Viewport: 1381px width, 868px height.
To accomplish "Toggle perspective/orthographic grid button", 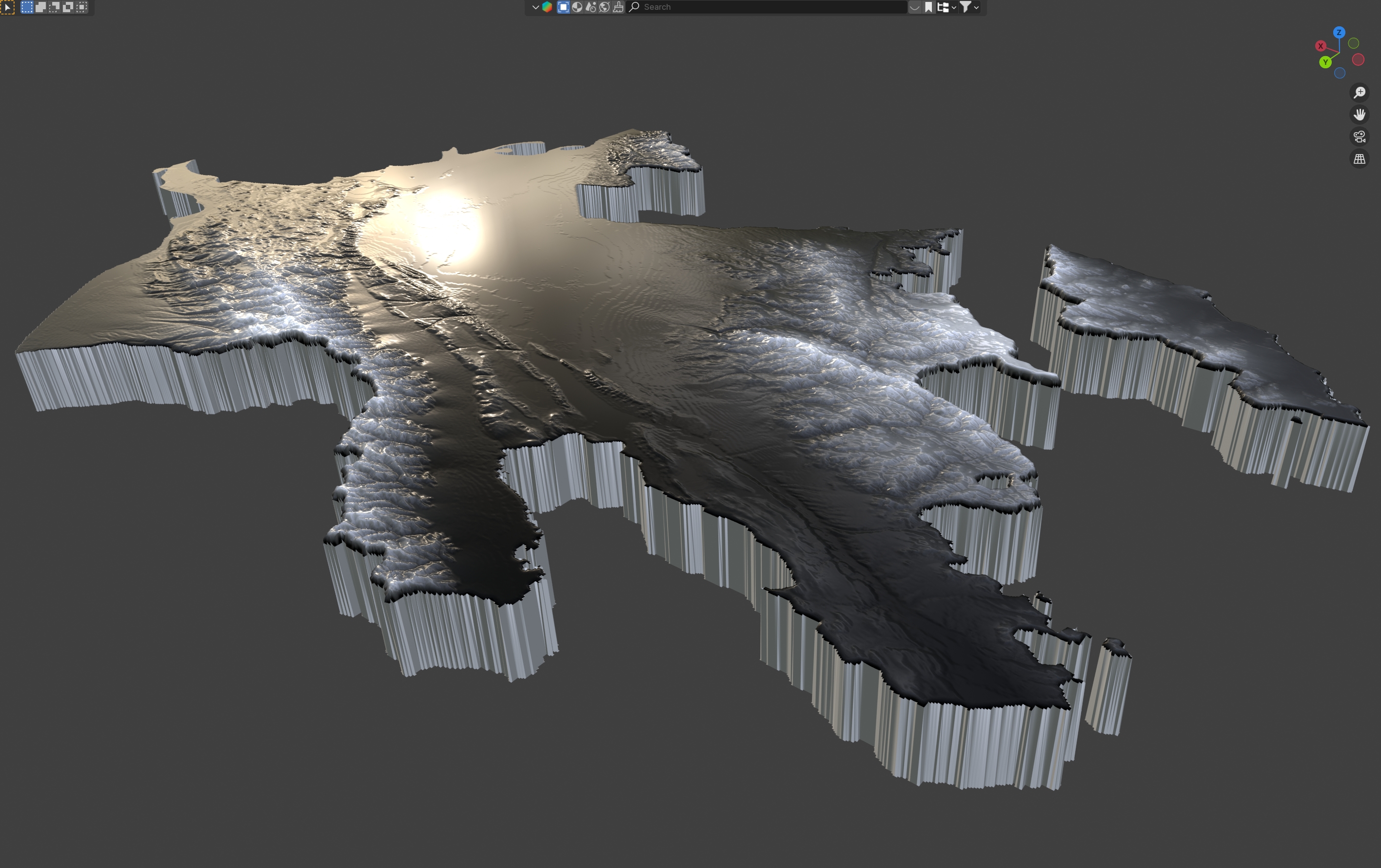I will click(1359, 159).
